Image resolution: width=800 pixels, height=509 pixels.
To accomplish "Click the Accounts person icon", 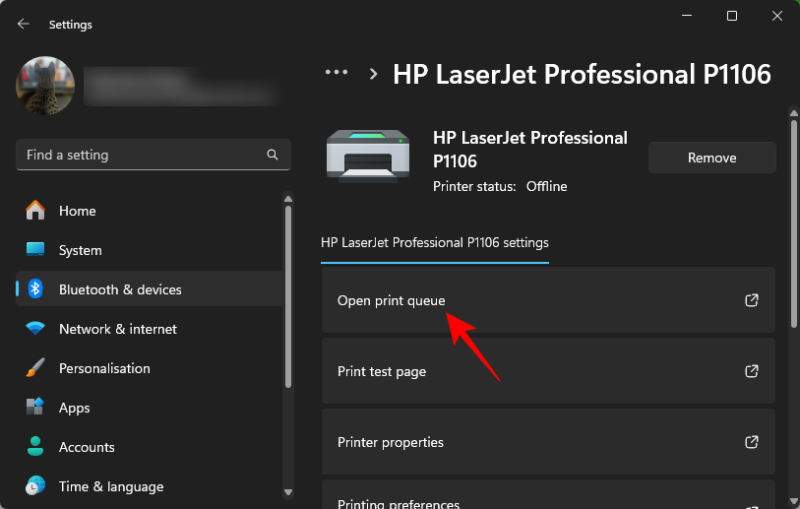I will (x=35, y=446).
